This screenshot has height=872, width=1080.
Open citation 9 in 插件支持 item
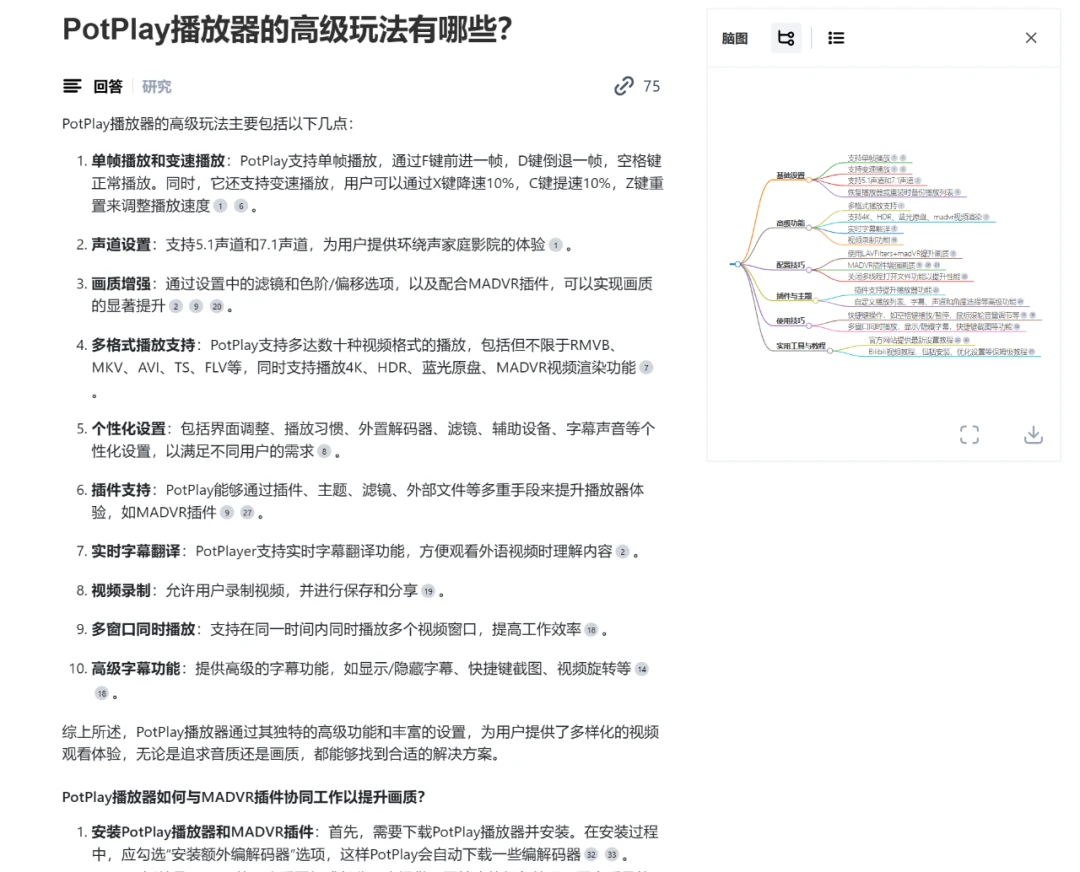point(227,512)
